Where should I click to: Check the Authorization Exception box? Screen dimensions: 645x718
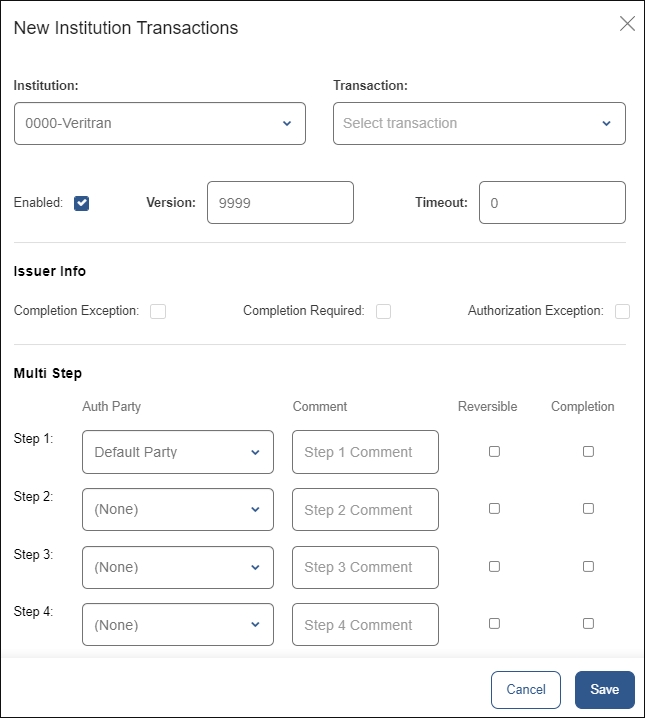(622, 311)
